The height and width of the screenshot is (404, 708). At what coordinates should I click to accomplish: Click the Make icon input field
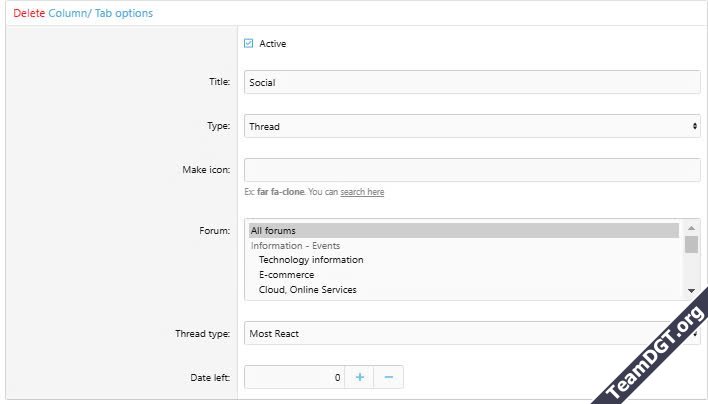pyautogui.click(x=472, y=170)
